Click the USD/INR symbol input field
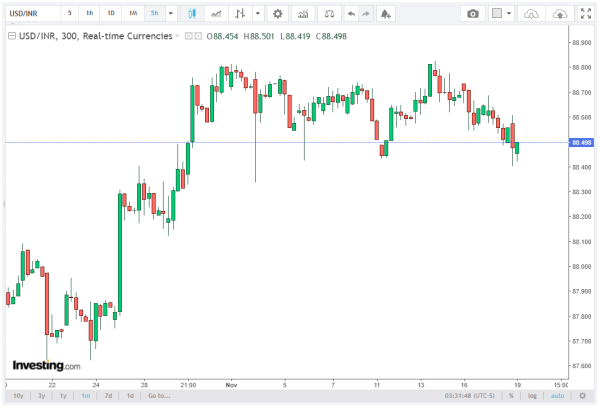Image resolution: width=600 pixels, height=408 pixels. (x=28, y=14)
